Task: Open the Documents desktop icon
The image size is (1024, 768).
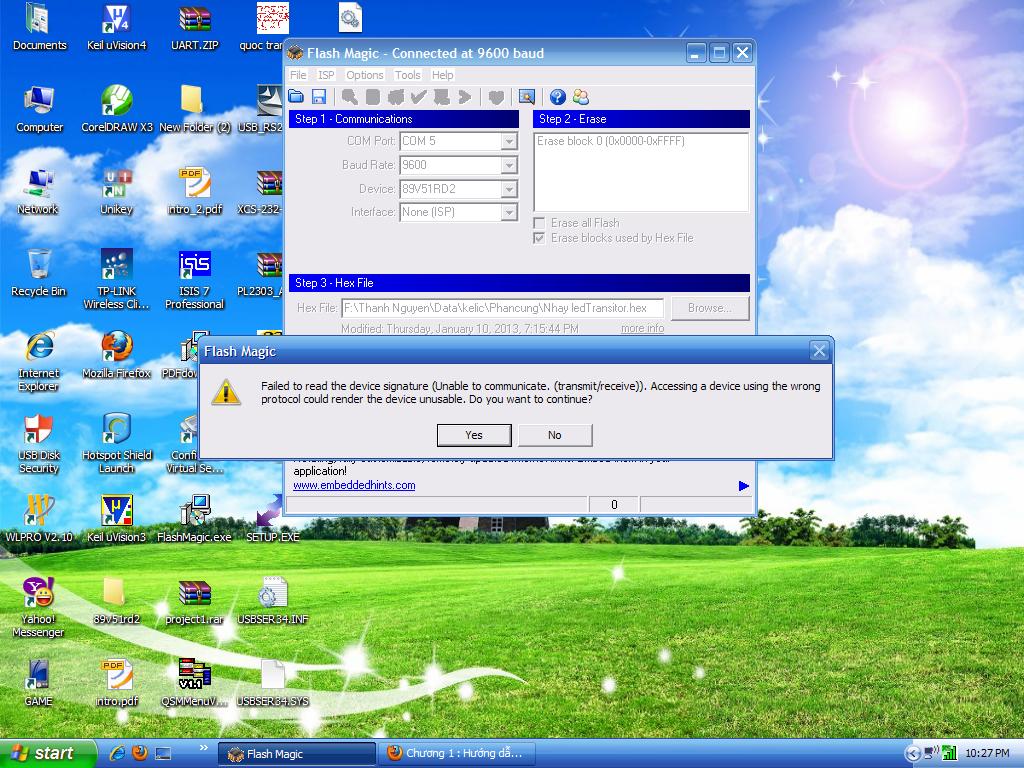Action: coord(39,27)
